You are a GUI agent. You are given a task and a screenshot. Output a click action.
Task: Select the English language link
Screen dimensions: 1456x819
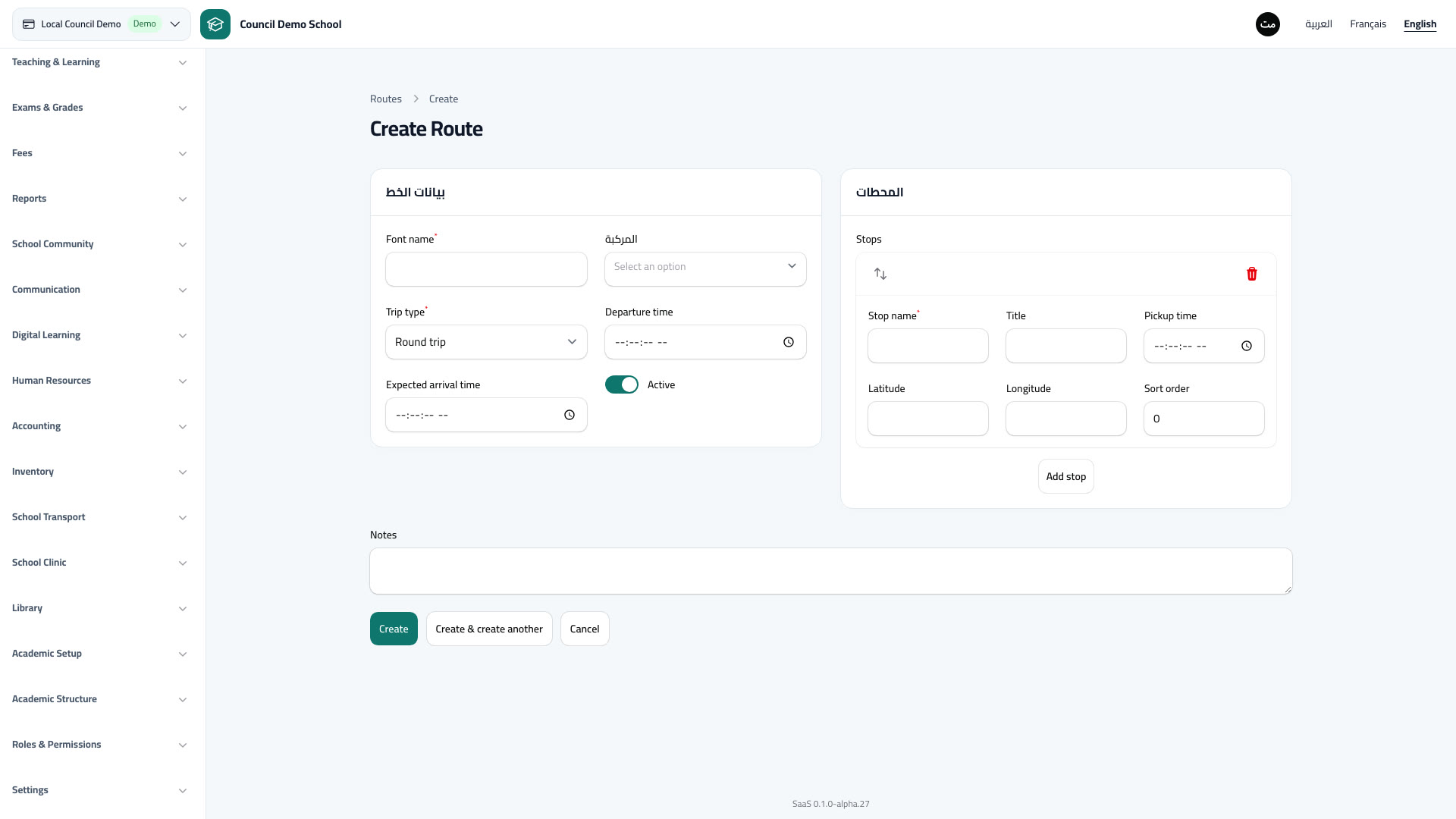1420,24
